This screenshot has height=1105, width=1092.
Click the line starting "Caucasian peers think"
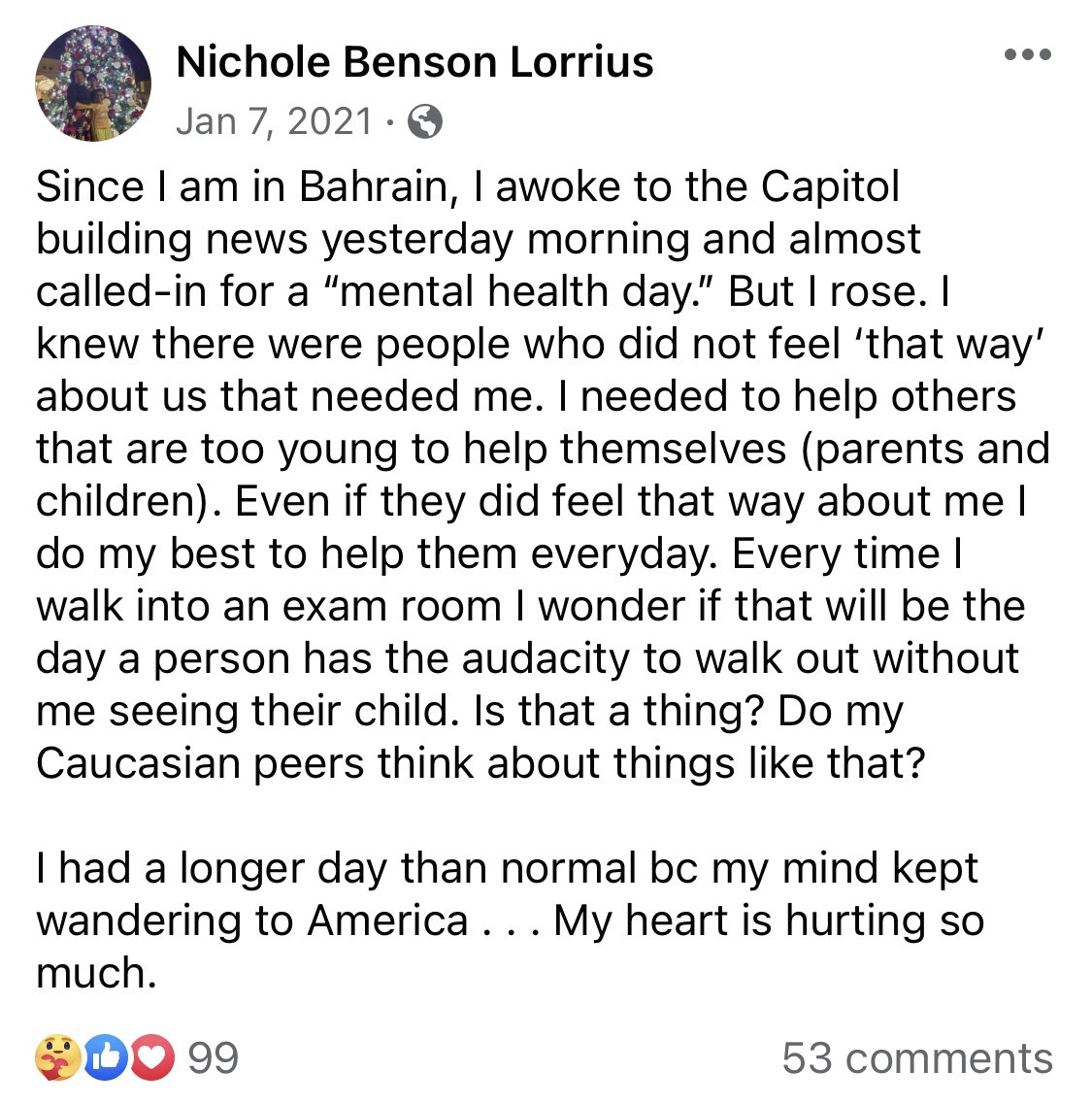(x=480, y=763)
